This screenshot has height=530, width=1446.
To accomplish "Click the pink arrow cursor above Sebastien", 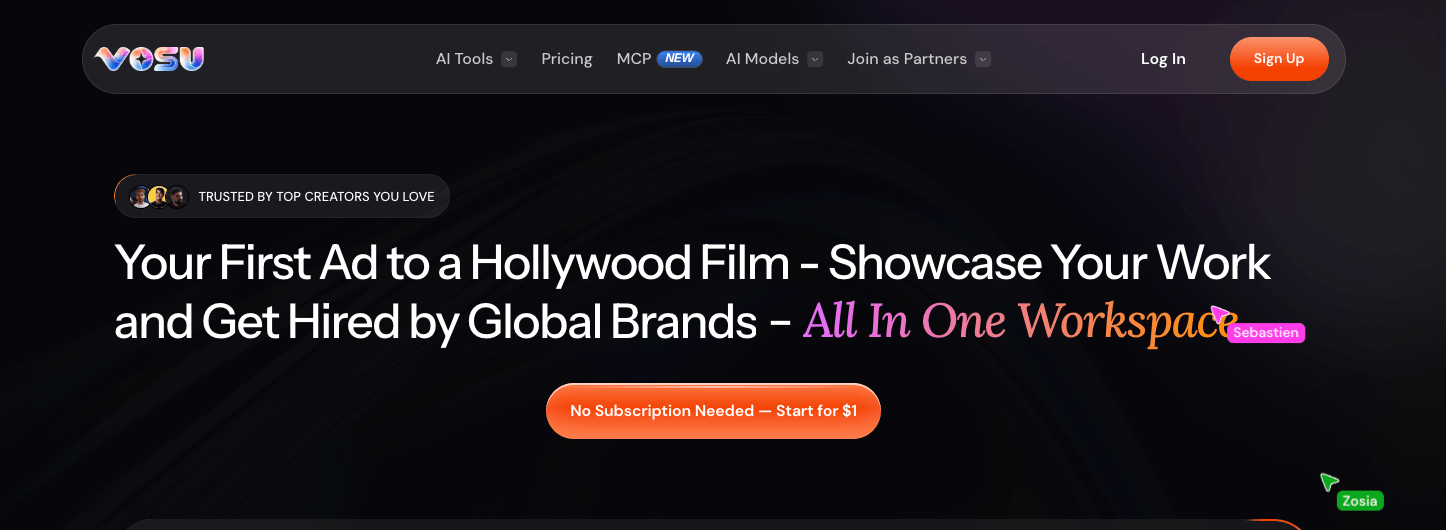I will coord(1220,315).
